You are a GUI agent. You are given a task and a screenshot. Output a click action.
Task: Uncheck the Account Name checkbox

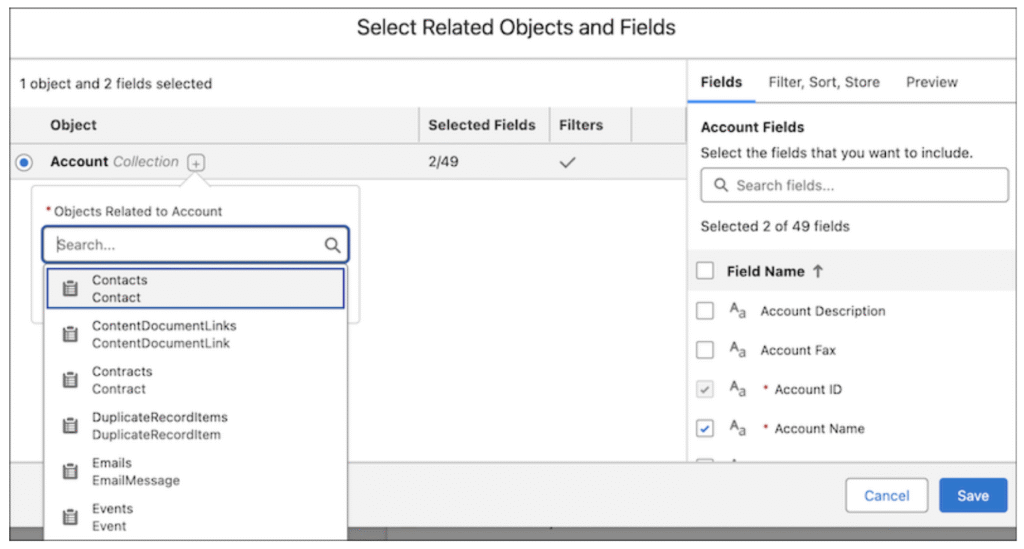(x=705, y=428)
